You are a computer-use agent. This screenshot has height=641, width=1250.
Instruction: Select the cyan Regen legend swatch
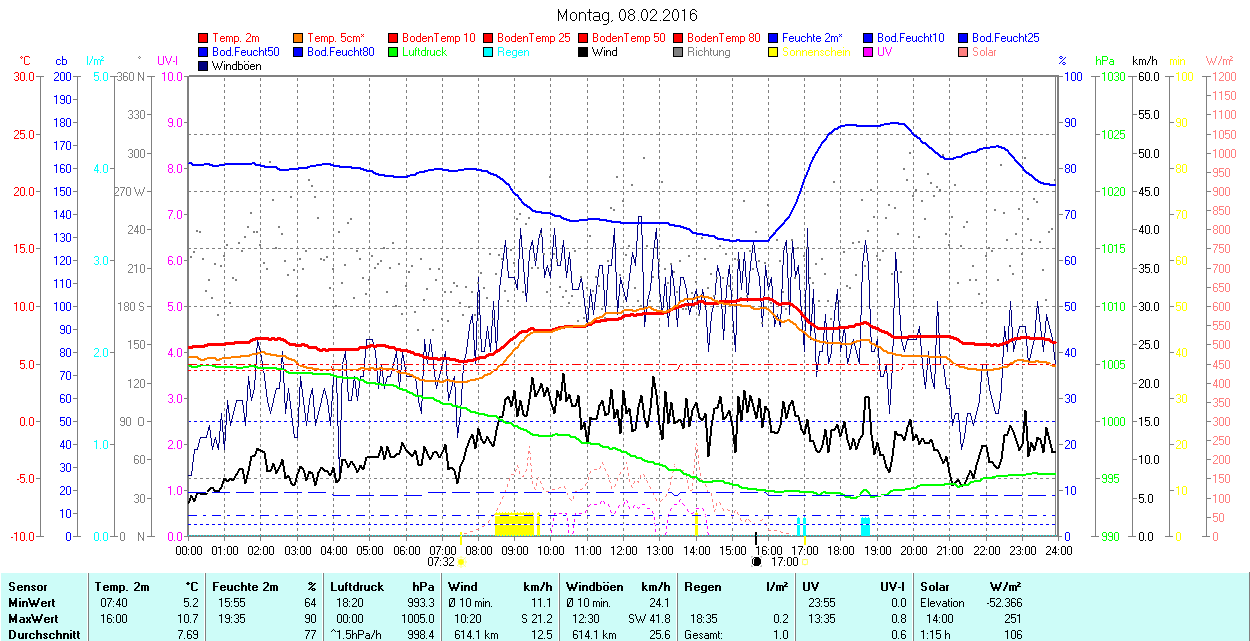click(x=489, y=52)
